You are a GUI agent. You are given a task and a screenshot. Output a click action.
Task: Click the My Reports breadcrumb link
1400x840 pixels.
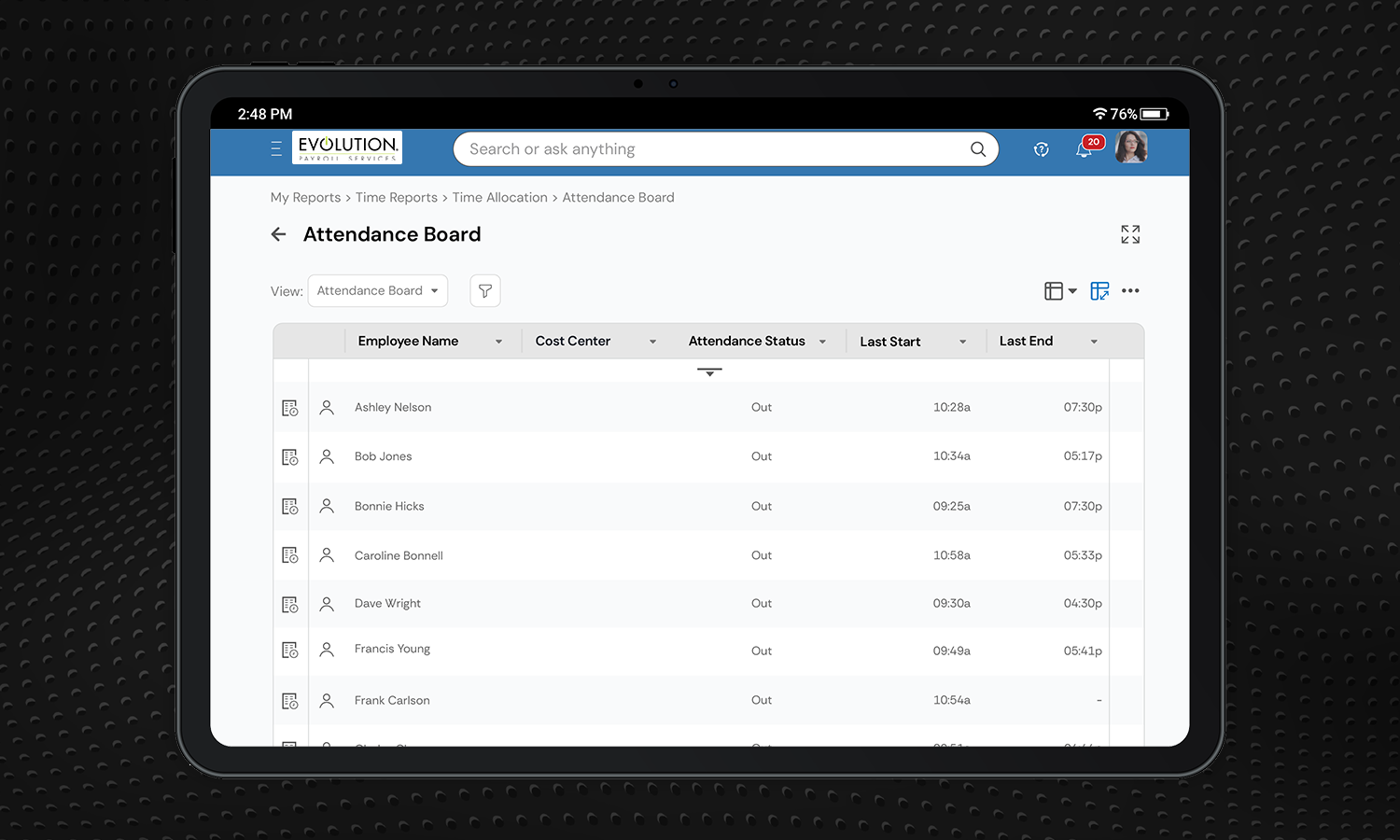pyautogui.click(x=305, y=197)
